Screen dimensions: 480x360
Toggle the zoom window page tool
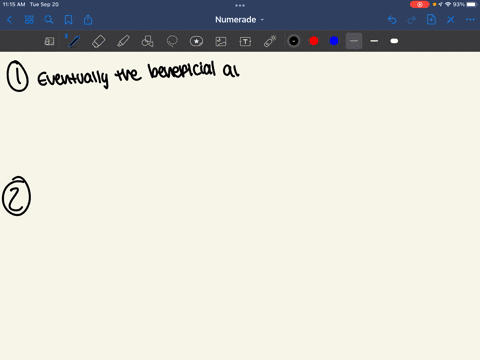click(x=49, y=41)
